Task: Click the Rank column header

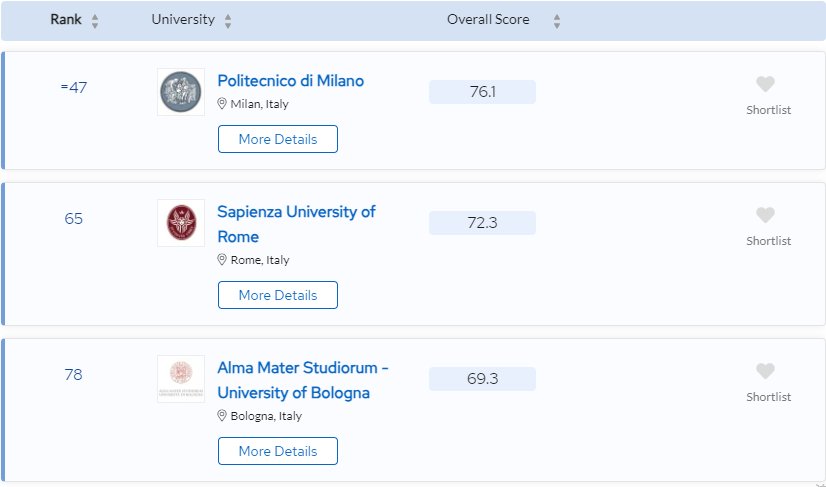Action: (66, 20)
